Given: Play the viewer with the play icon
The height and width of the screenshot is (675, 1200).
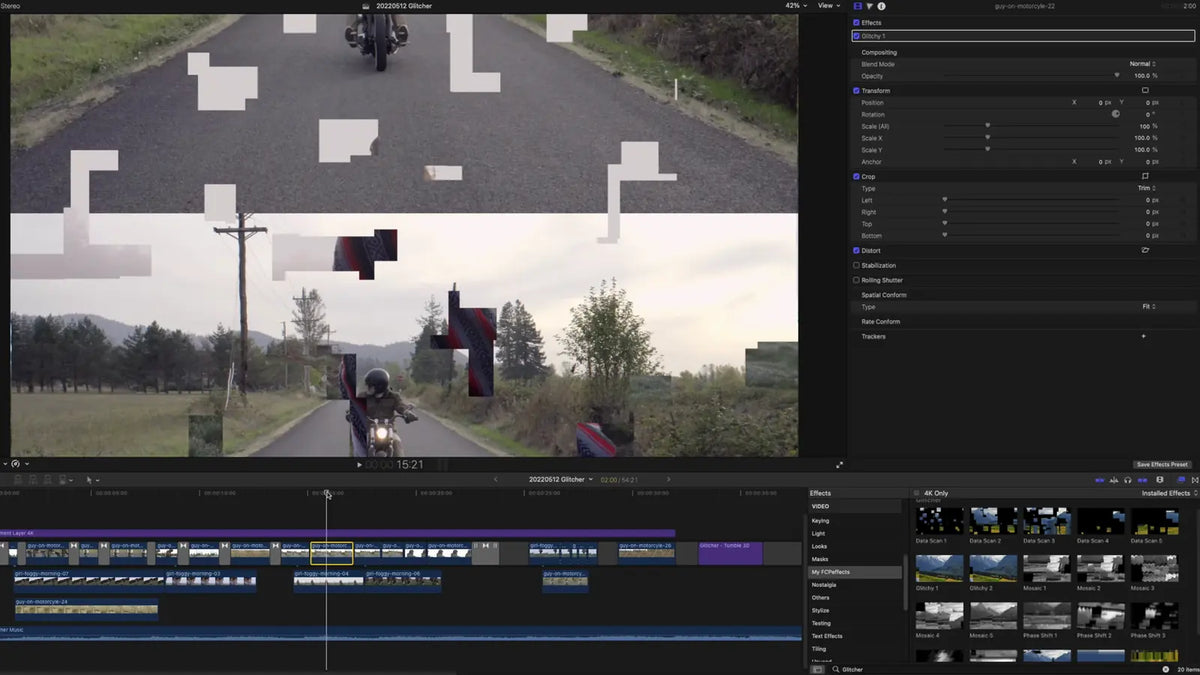Looking at the screenshot, I should 359,465.
